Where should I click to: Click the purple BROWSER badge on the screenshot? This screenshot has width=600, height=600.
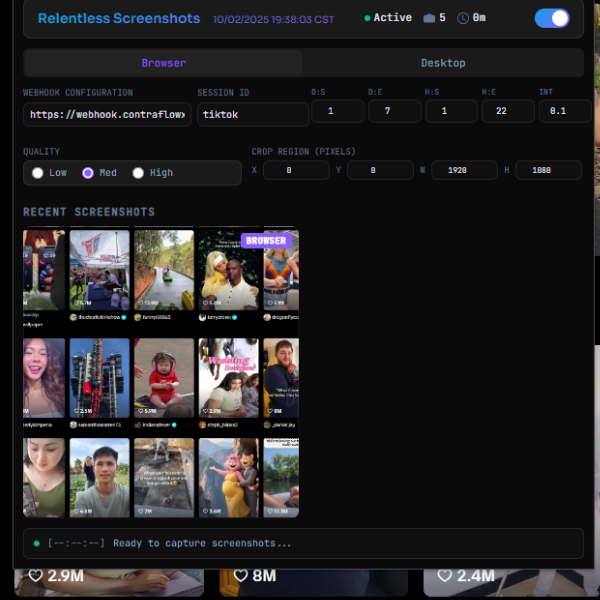[266, 241]
